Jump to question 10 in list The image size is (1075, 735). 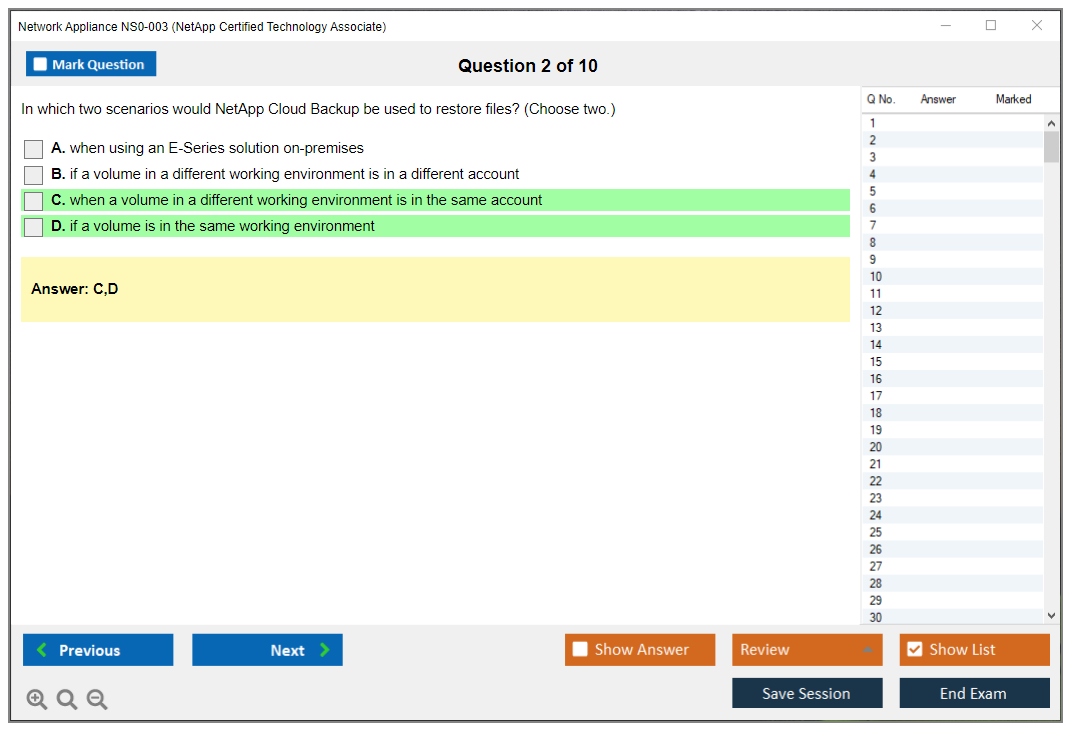click(876, 277)
